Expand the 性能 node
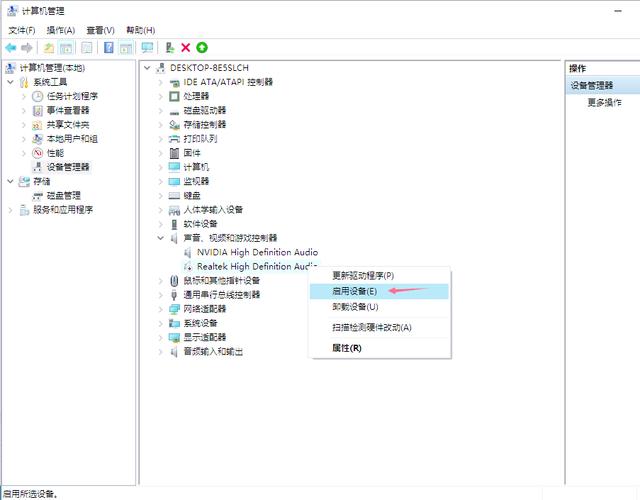 24,153
